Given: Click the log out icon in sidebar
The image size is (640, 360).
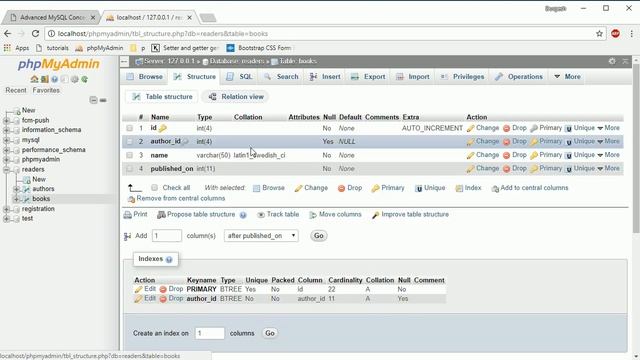Looking at the screenshot, I should (44, 79).
